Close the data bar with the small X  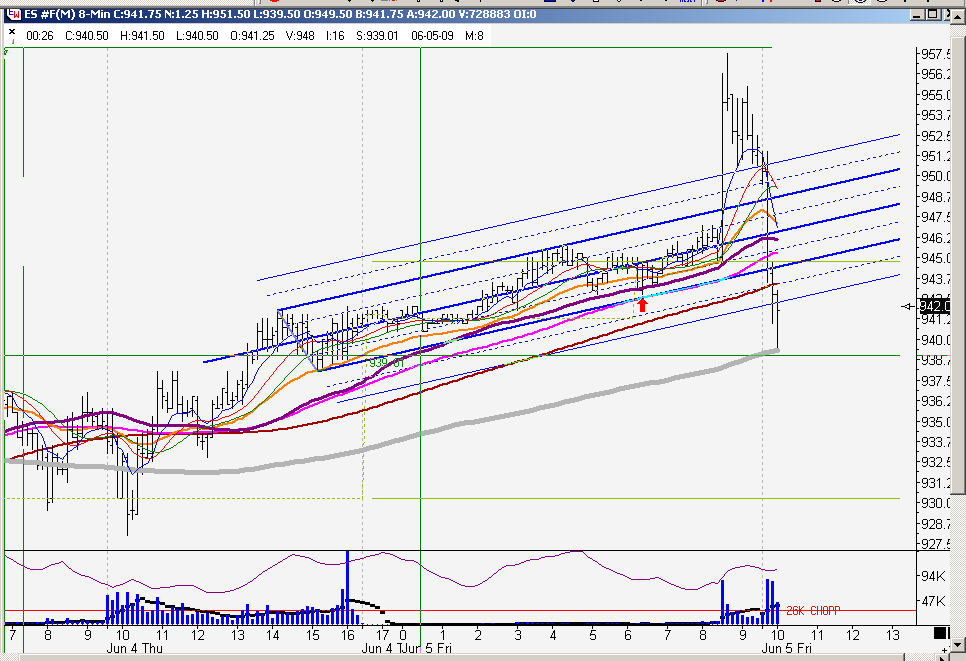(12, 31)
